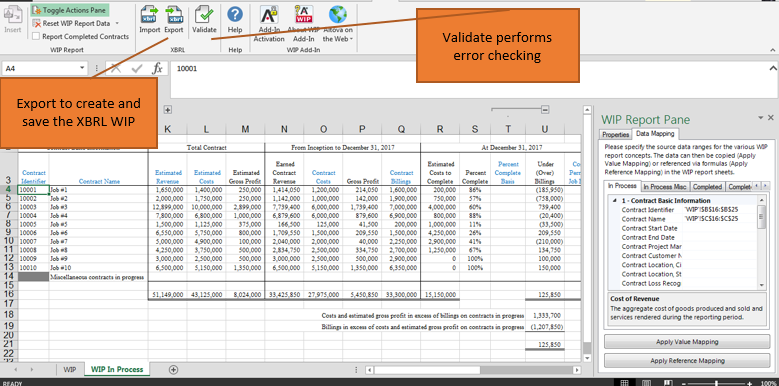Expand column group with plus button
Image resolution: width=779 pixels, height=386 pixels.
(168, 110)
